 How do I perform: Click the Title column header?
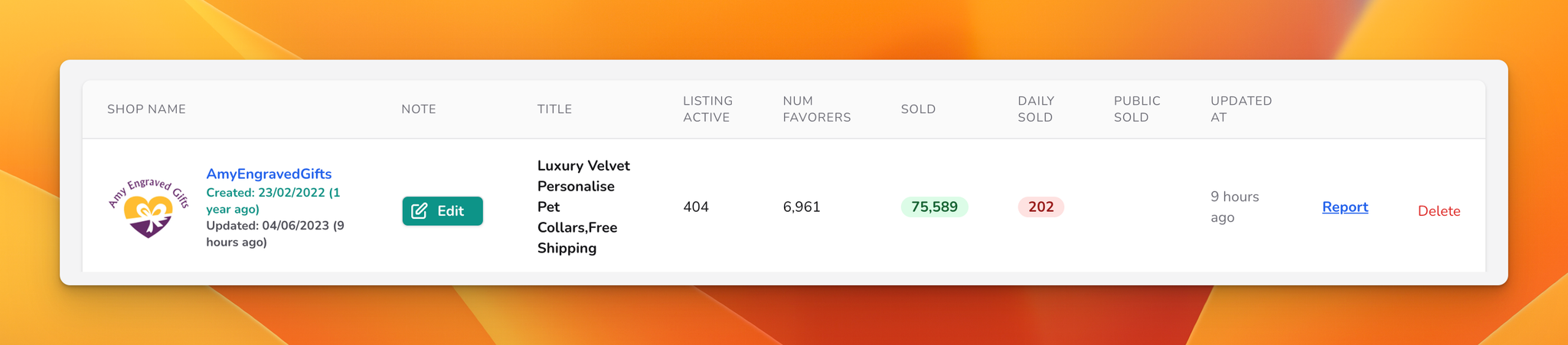pos(554,109)
